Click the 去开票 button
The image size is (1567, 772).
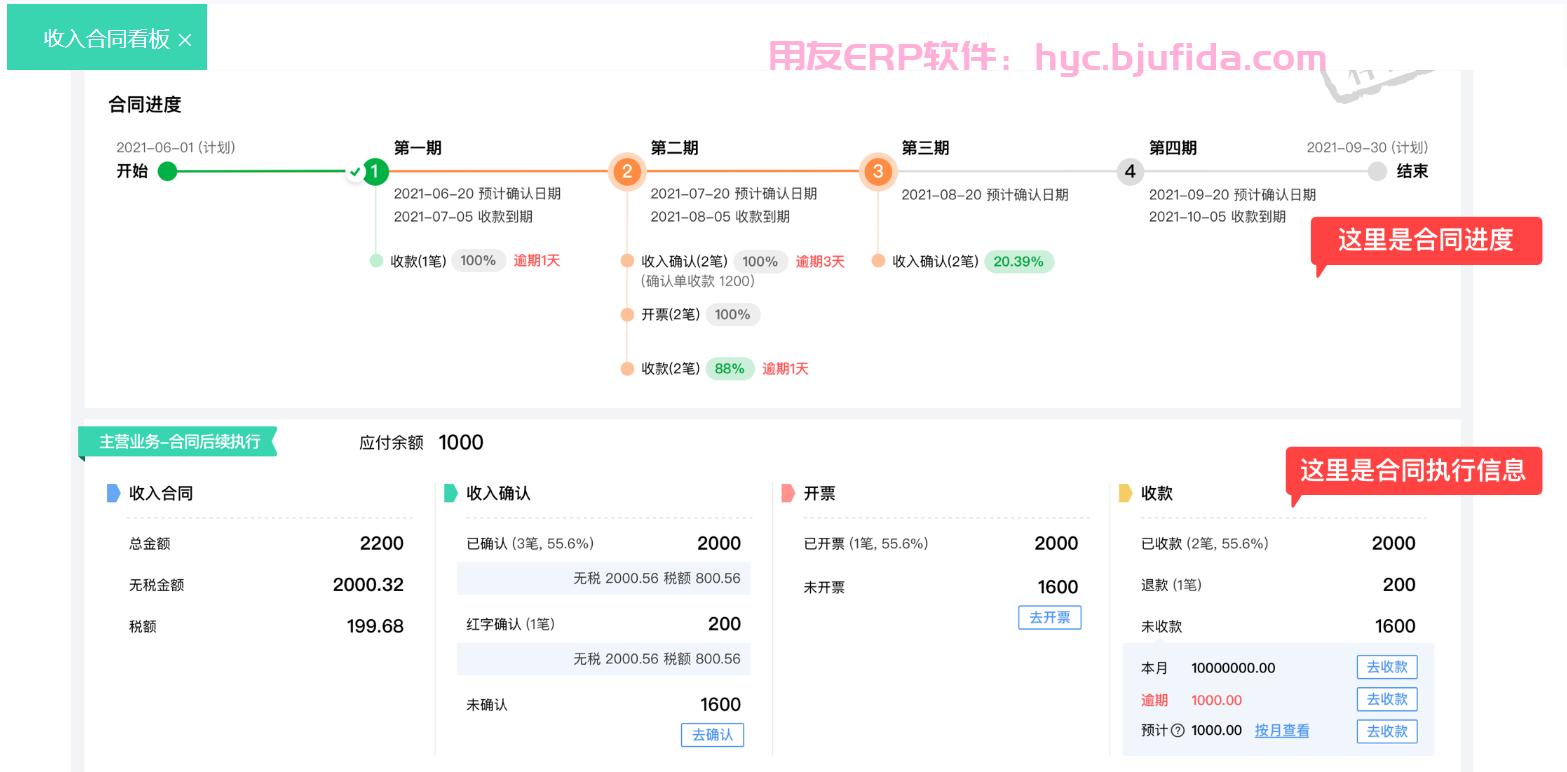coord(1050,618)
